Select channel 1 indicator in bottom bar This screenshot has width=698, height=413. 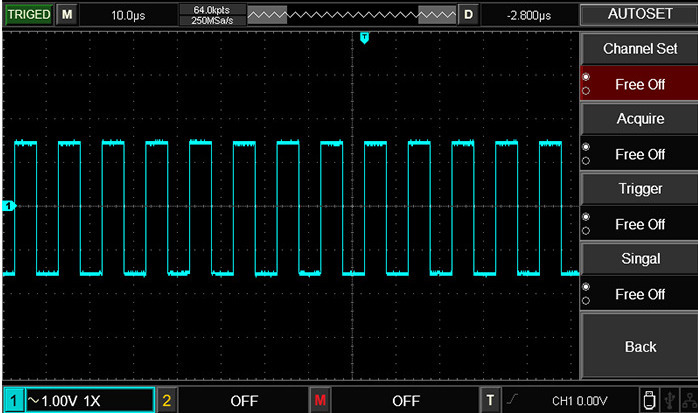pyautogui.click(x=14, y=401)
